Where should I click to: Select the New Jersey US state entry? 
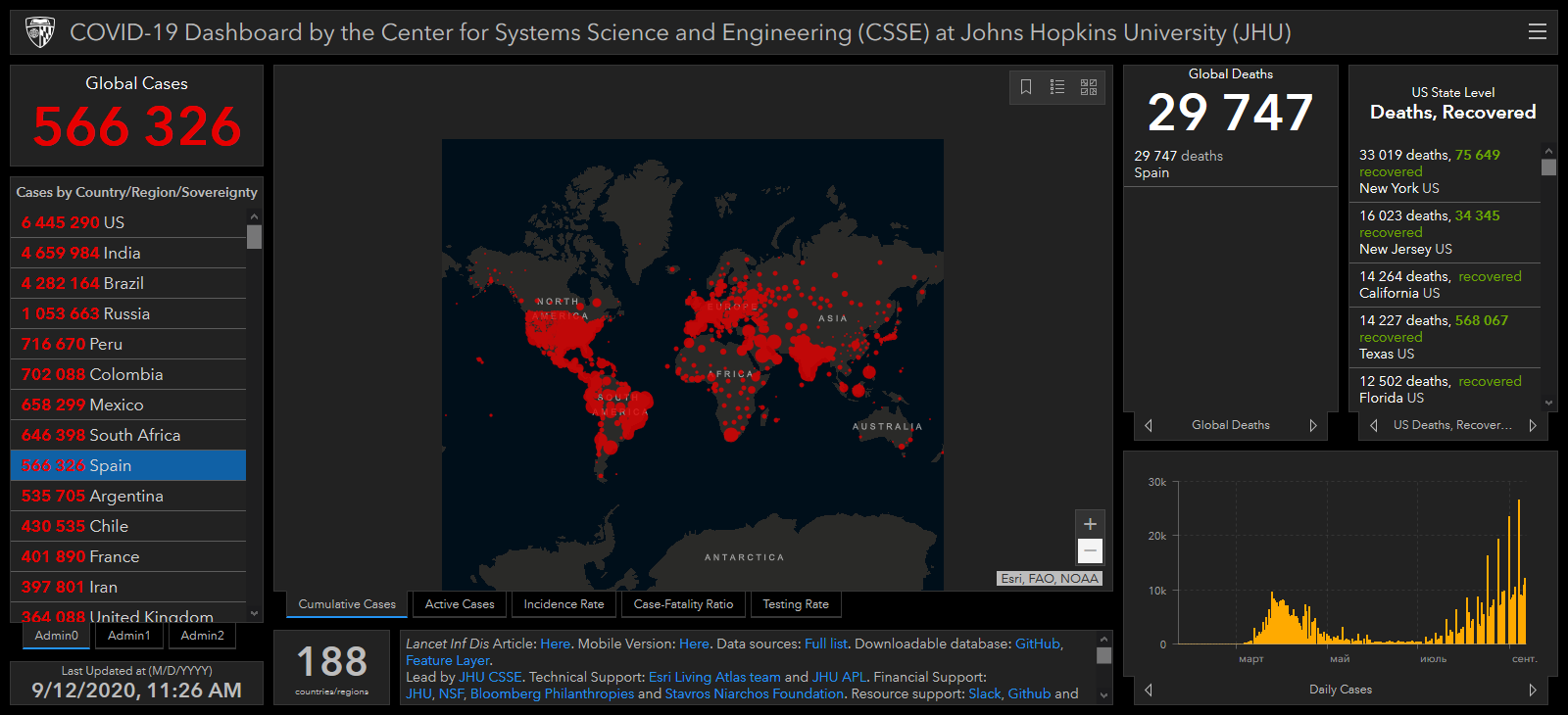1445,232
